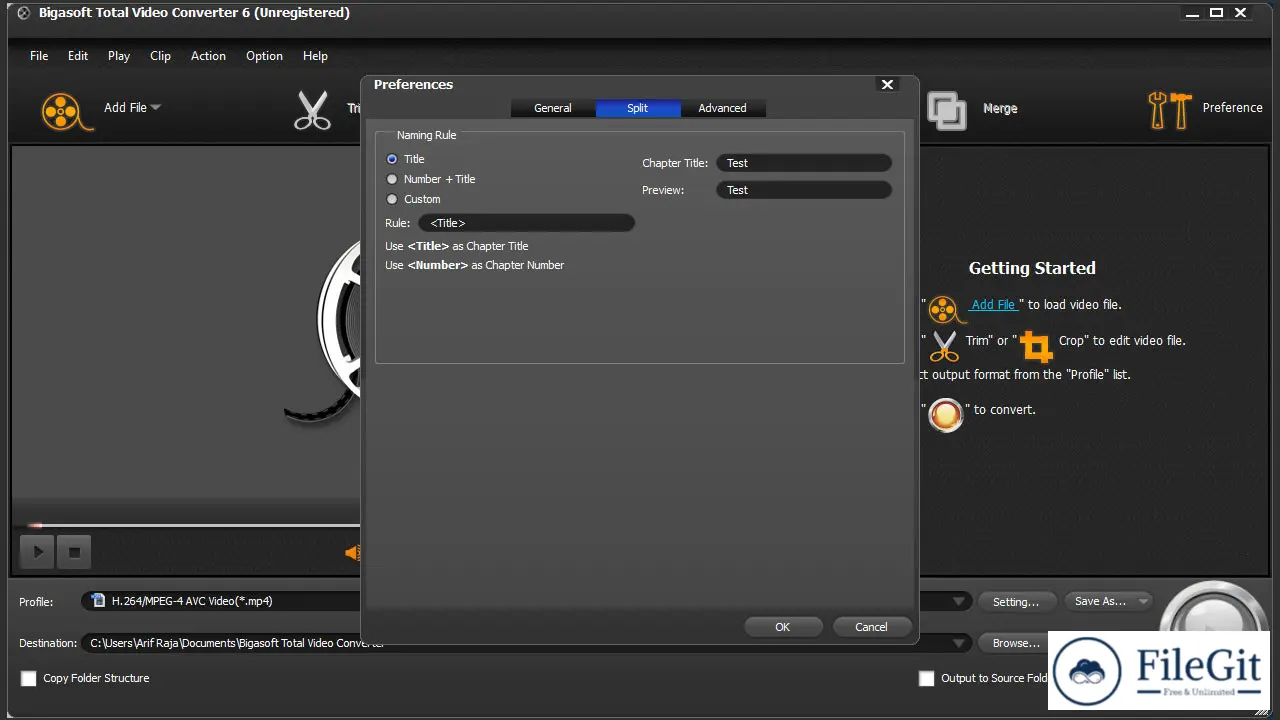The image size is (1280, 720).
Task: Enable Copy Folder Structure checkbox
Action: [x=29, y=678]
